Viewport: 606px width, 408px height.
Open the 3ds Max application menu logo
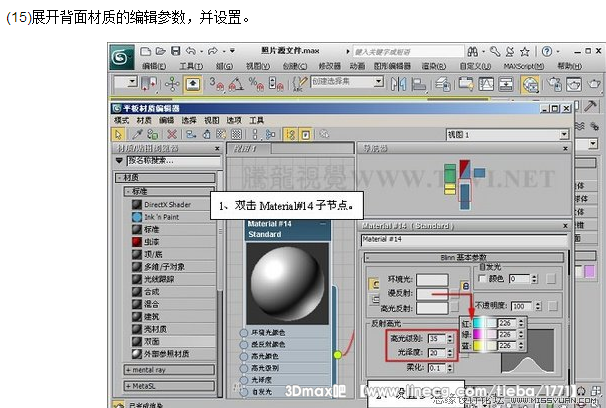122,57
